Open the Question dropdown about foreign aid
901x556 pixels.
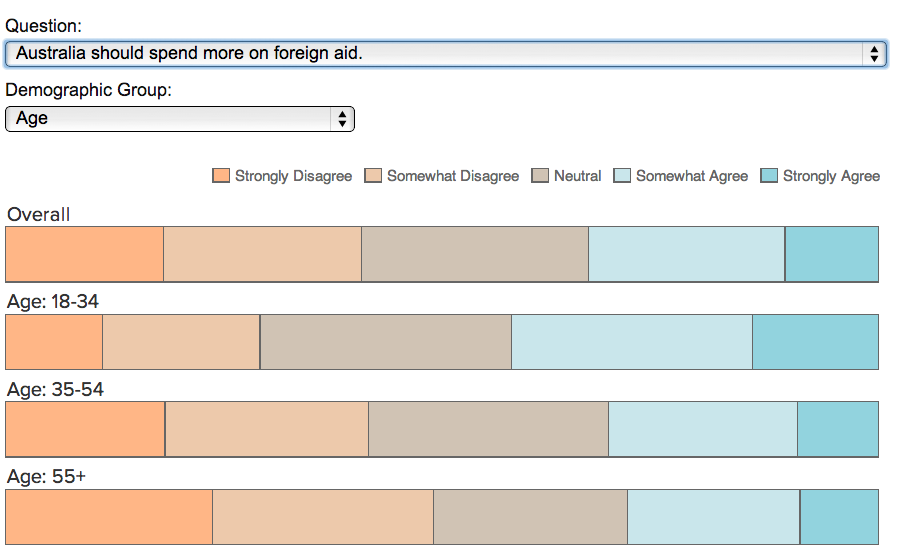(446, 54)
